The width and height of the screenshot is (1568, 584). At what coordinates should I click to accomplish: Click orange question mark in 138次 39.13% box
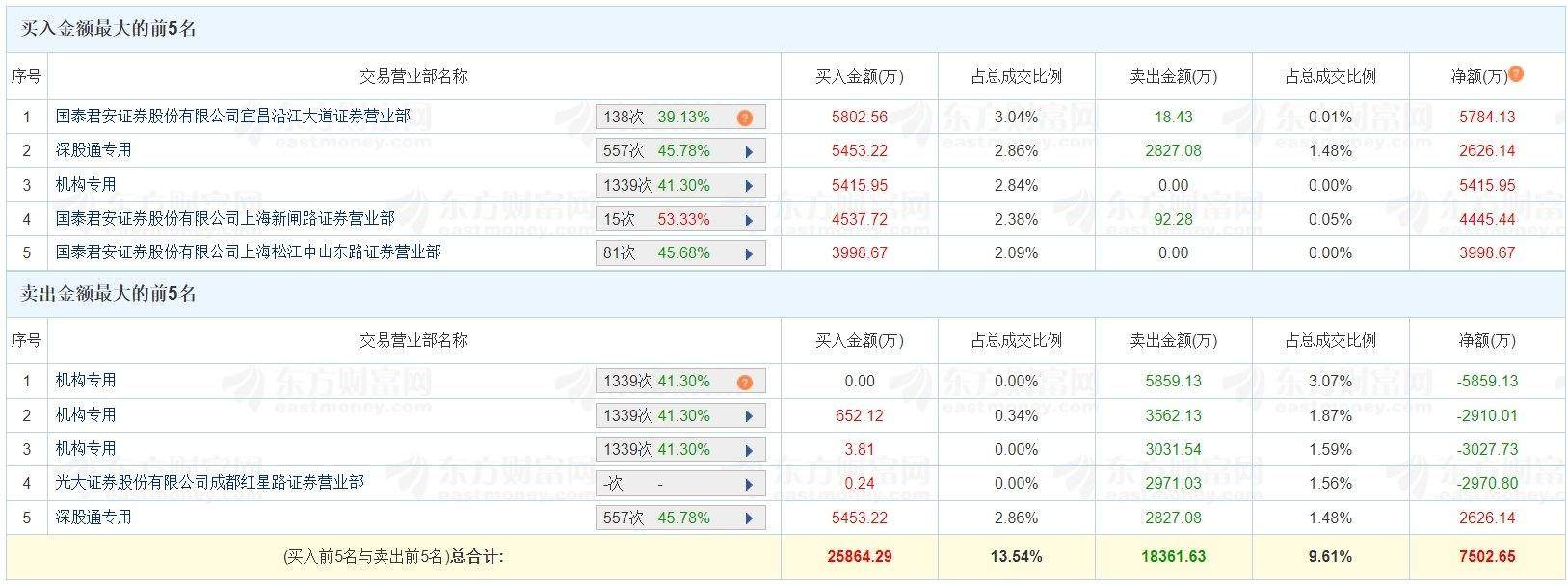(744, 118)
